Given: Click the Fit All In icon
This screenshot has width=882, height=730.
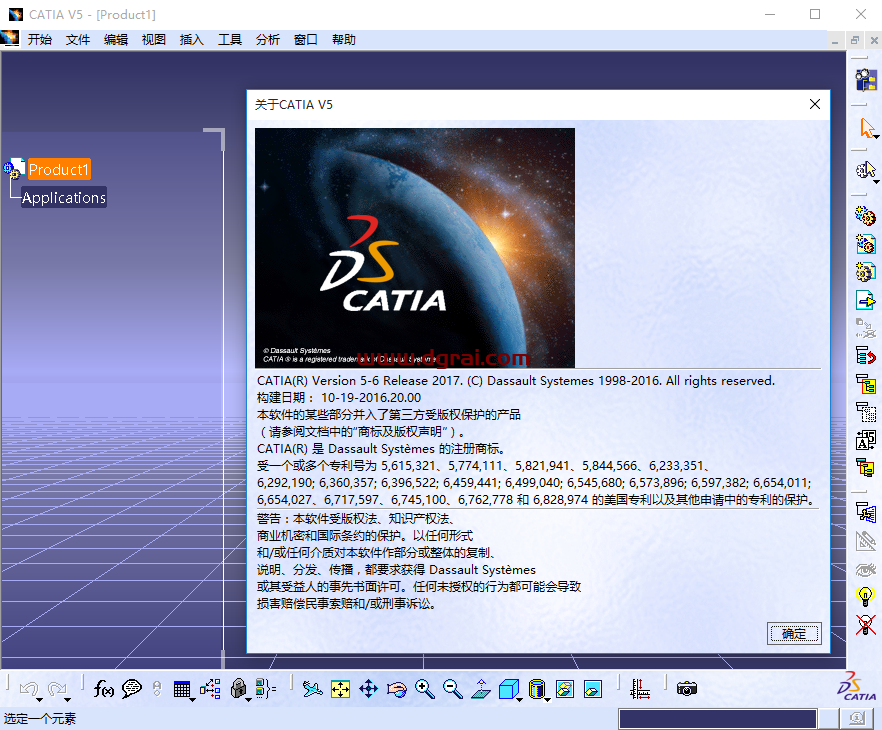Looking at the screenshot, I should tap(340, 688).
